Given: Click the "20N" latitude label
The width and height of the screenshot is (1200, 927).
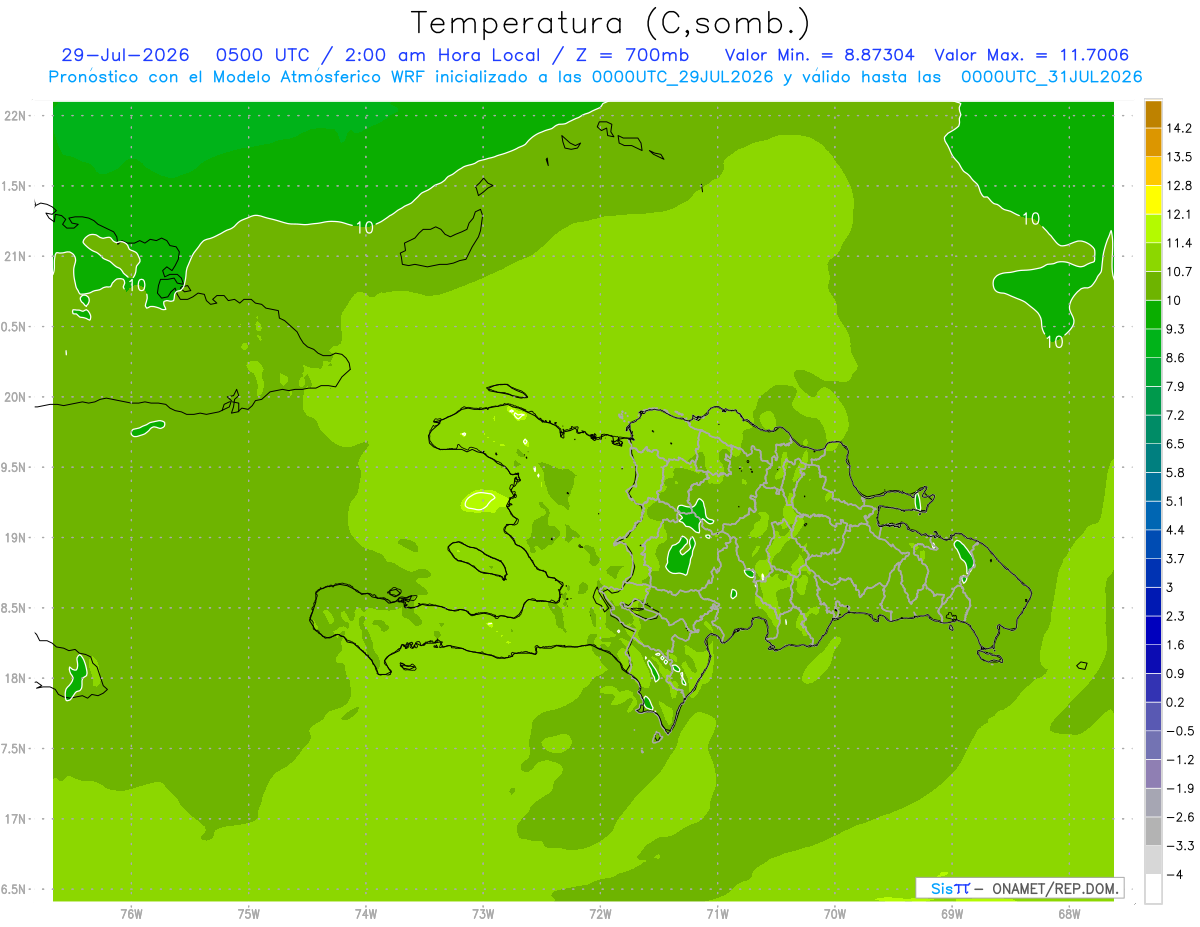Looking at the screenshot, I should (x=16, y=398).
